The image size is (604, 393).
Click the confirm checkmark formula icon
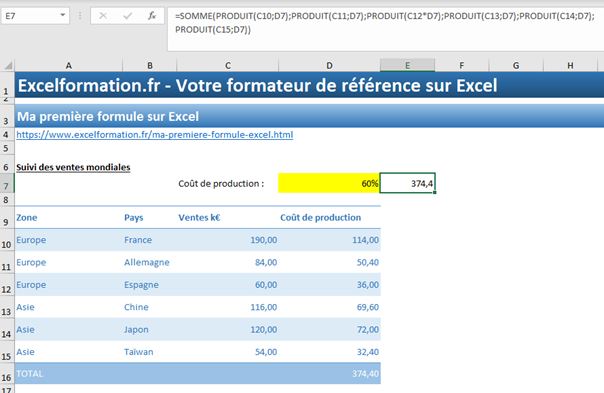[x=128, y=16]
